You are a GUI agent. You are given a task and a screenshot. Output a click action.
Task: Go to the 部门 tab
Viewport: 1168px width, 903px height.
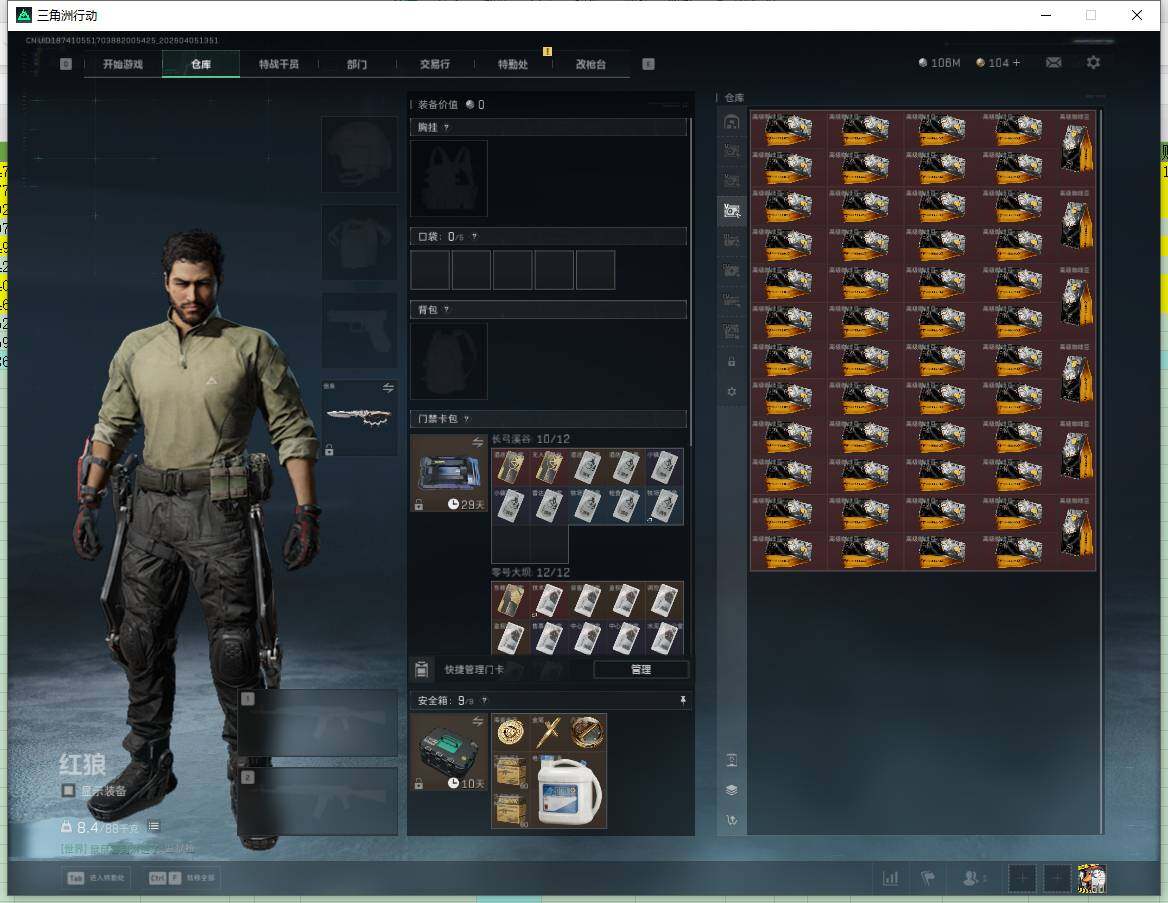pyautogui.click(x=357, y=64)
